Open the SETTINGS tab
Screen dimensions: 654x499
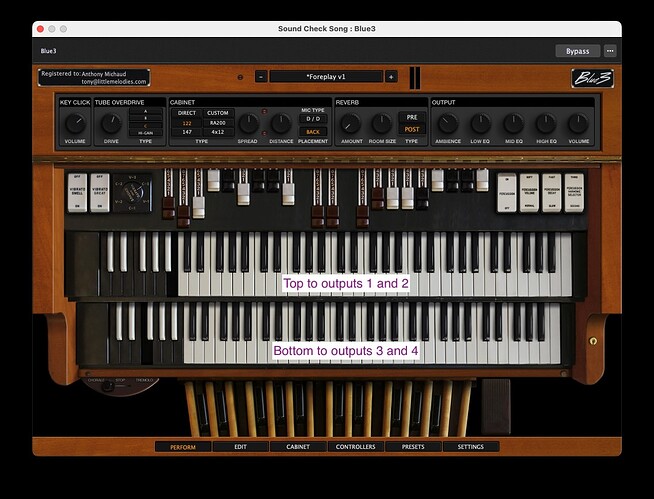click(x=470, y=447)
